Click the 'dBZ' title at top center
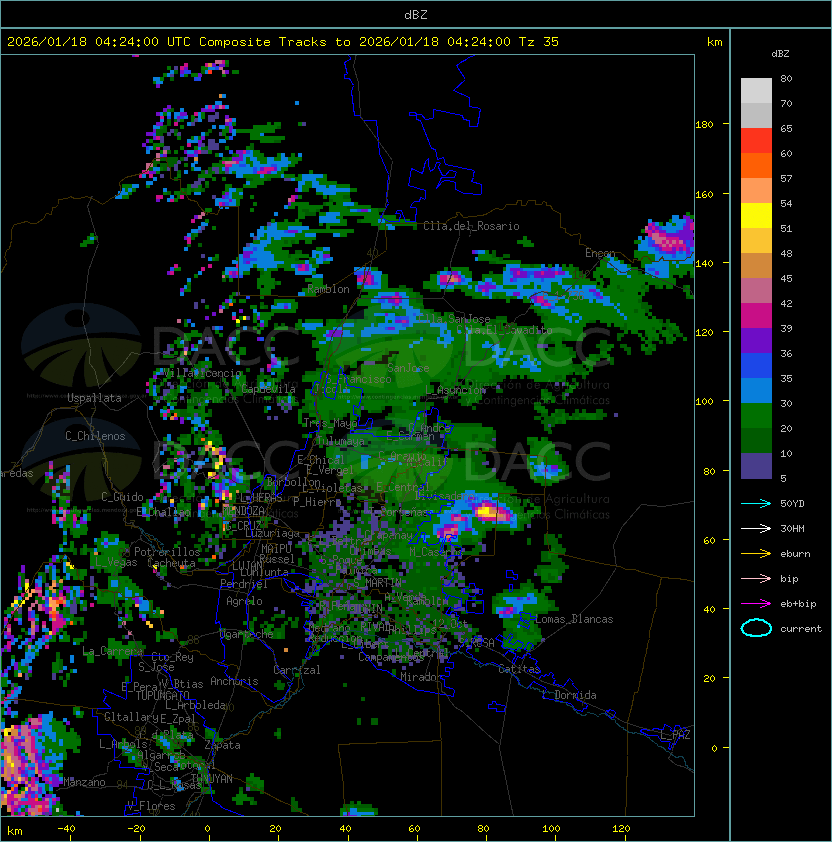832x842 pixels. coord(416,15)
